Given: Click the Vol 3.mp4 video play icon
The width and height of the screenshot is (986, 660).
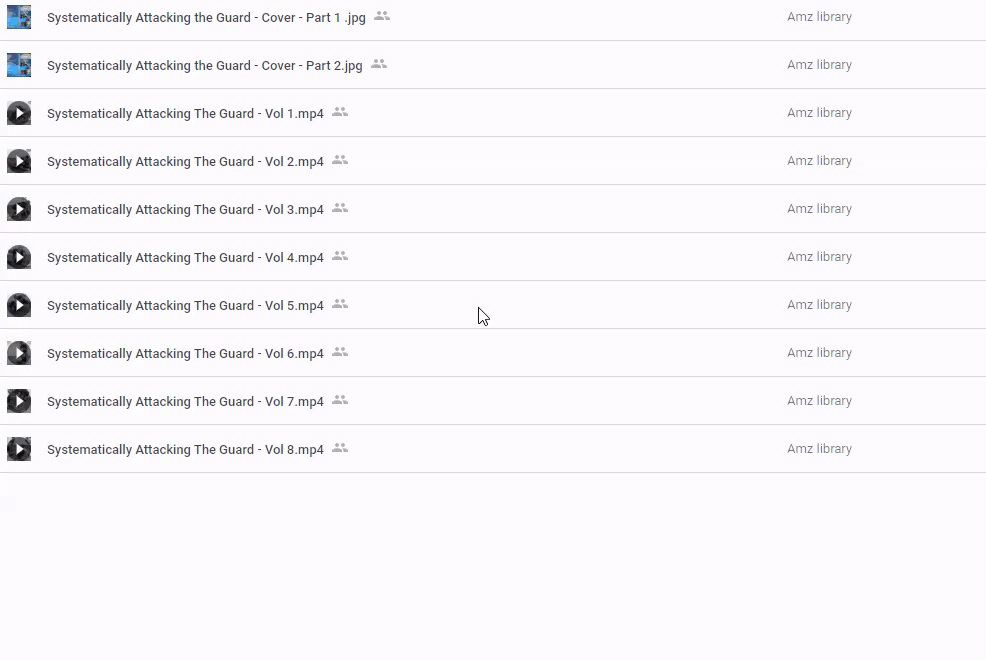Looking at the screenshot, I should pos(19,209).
